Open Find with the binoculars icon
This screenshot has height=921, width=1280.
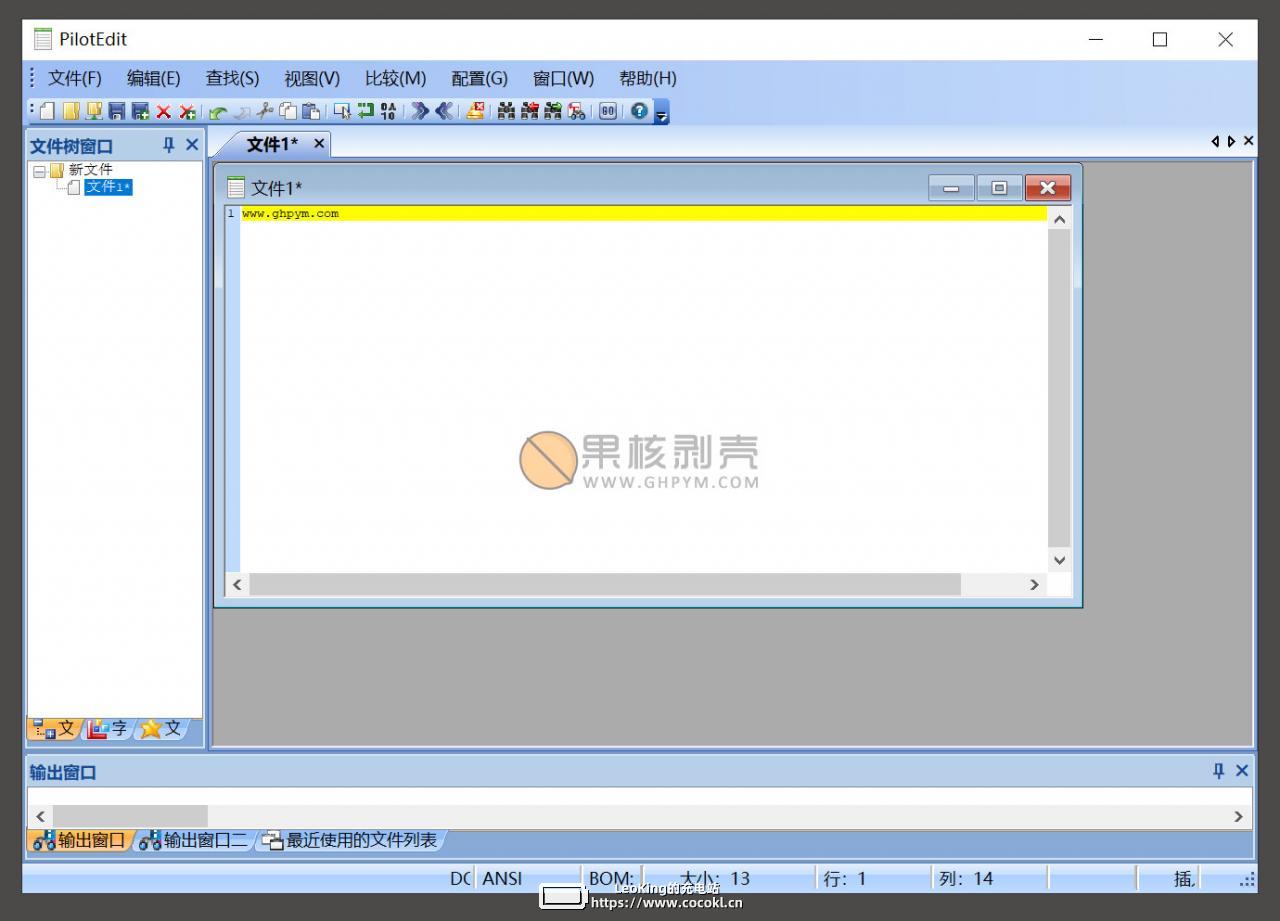click(506, 111)
